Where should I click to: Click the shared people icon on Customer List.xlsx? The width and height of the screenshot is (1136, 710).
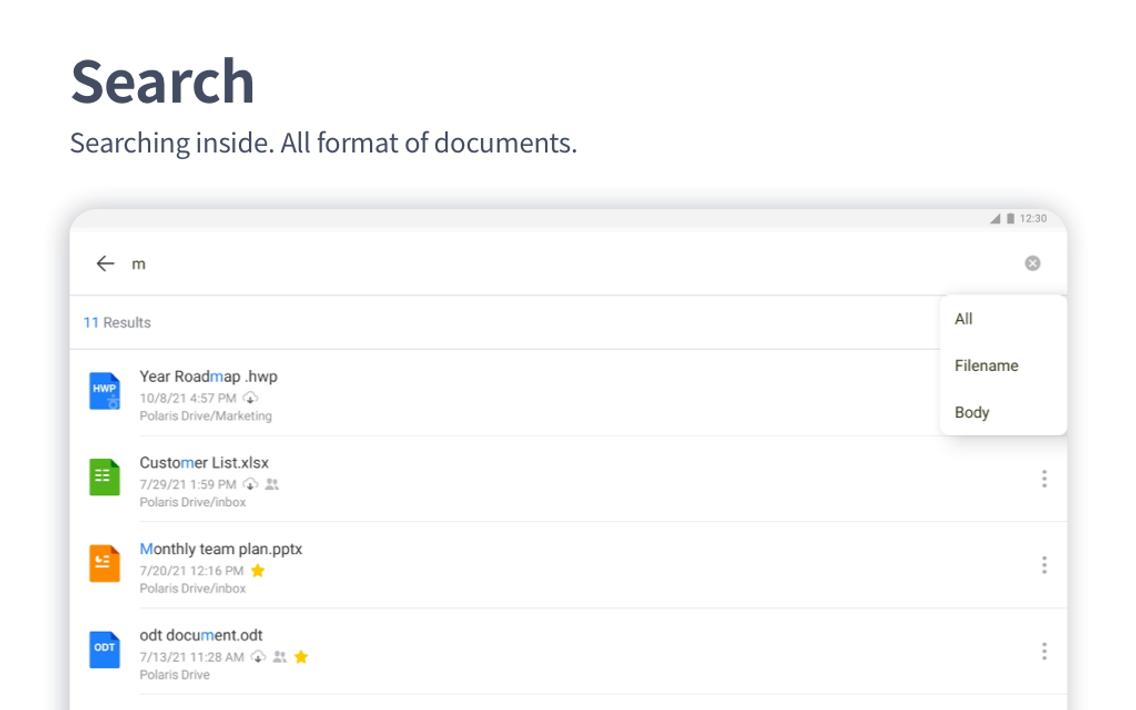(x=272, y=484)
